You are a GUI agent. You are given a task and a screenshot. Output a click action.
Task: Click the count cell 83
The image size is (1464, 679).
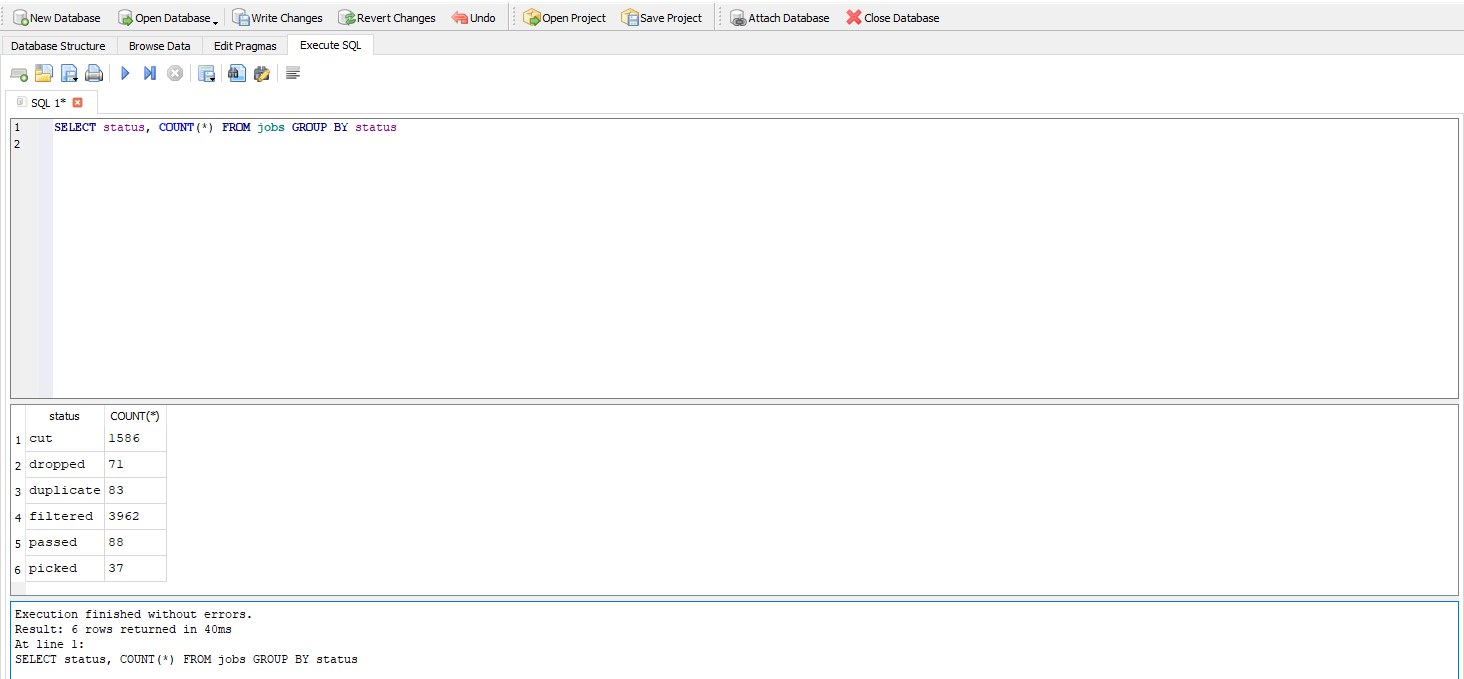(135, 490)
